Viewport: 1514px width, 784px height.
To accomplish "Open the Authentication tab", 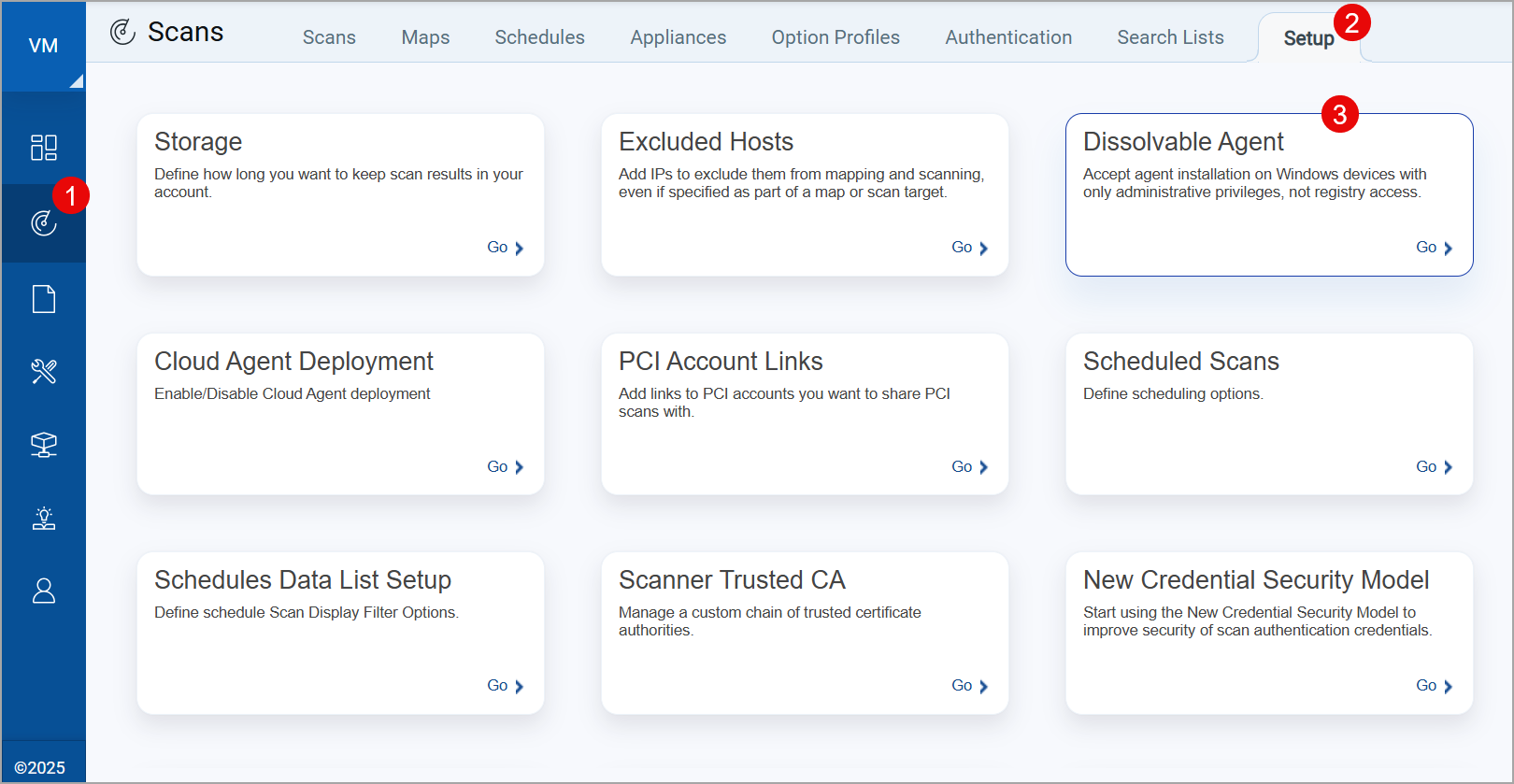I will coord(1008,37).
